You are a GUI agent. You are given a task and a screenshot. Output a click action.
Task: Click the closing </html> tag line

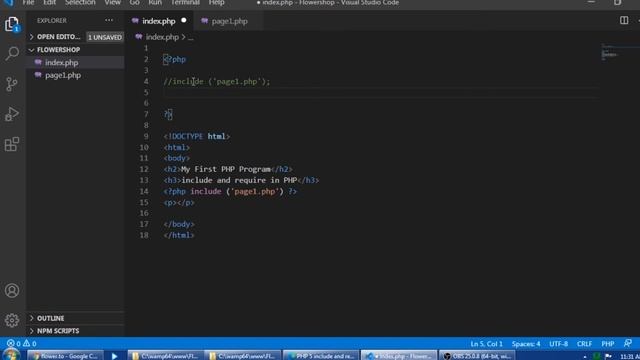click(x=179, y=235)
